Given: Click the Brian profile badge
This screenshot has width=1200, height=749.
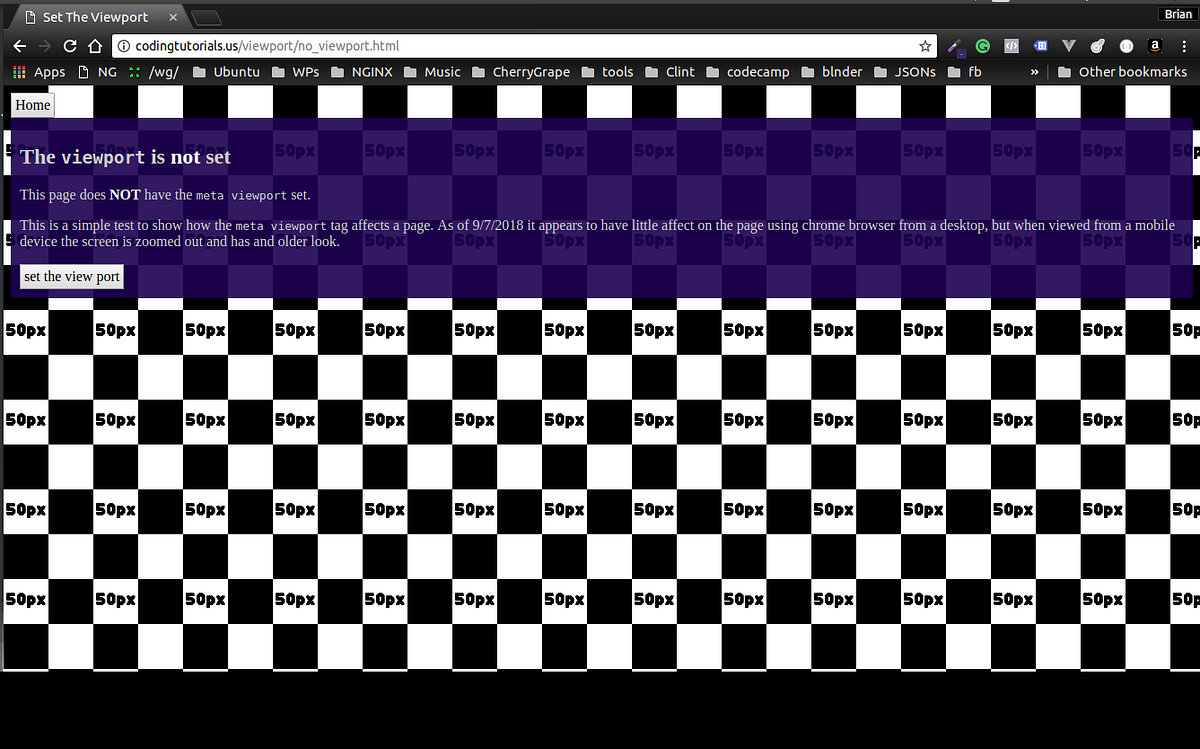Looking at the screenshot, I should tap(1178, 13).
